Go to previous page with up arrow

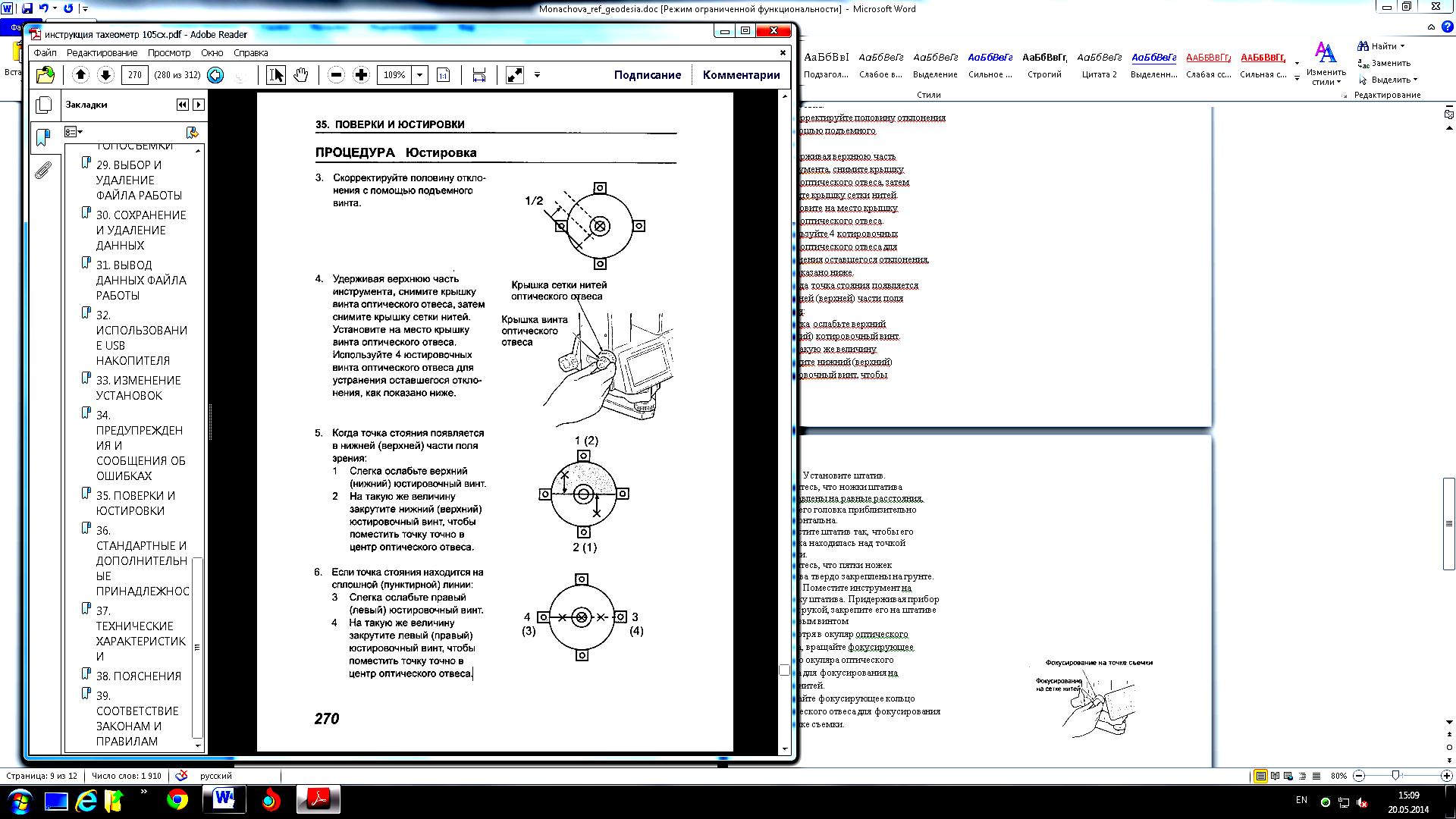pos(80,74)
